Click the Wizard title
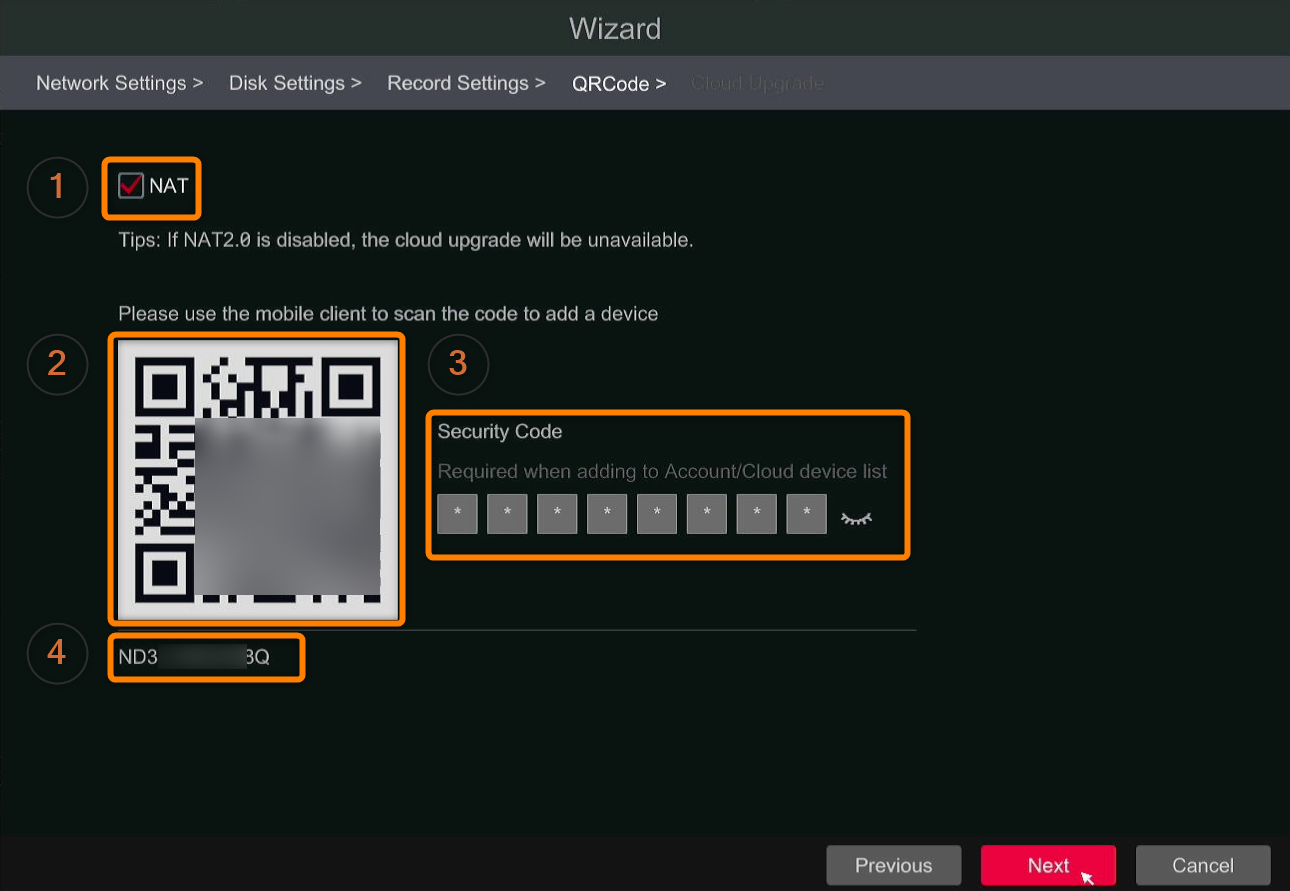 [x=615, y=28]
